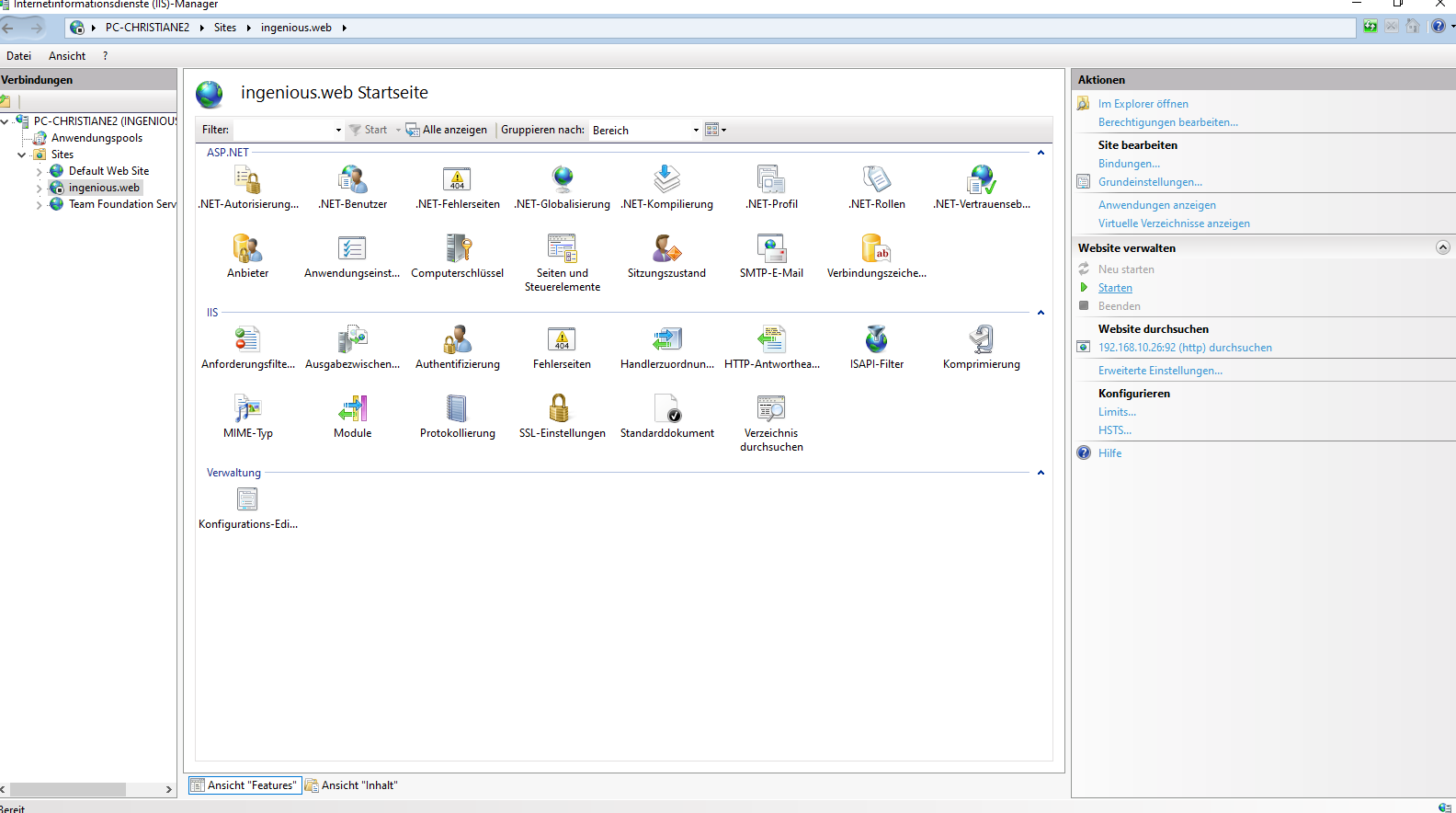This screenshot has width=1456, height=813.
Task: Switch to Ansicht "Inhalt" tab
Action: (x=351, y=785)
